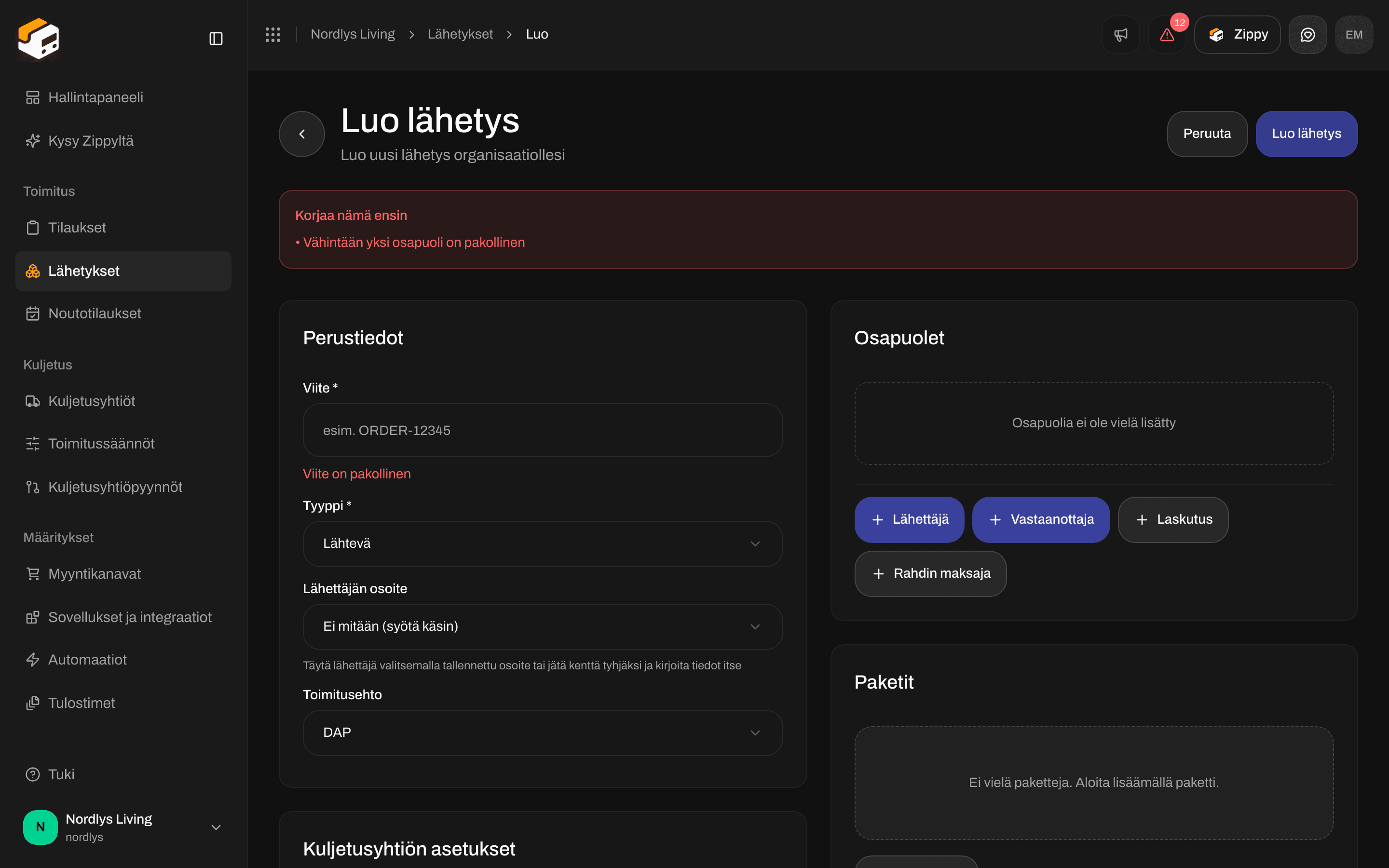Click the Peruuta button

click(1207, 134)
